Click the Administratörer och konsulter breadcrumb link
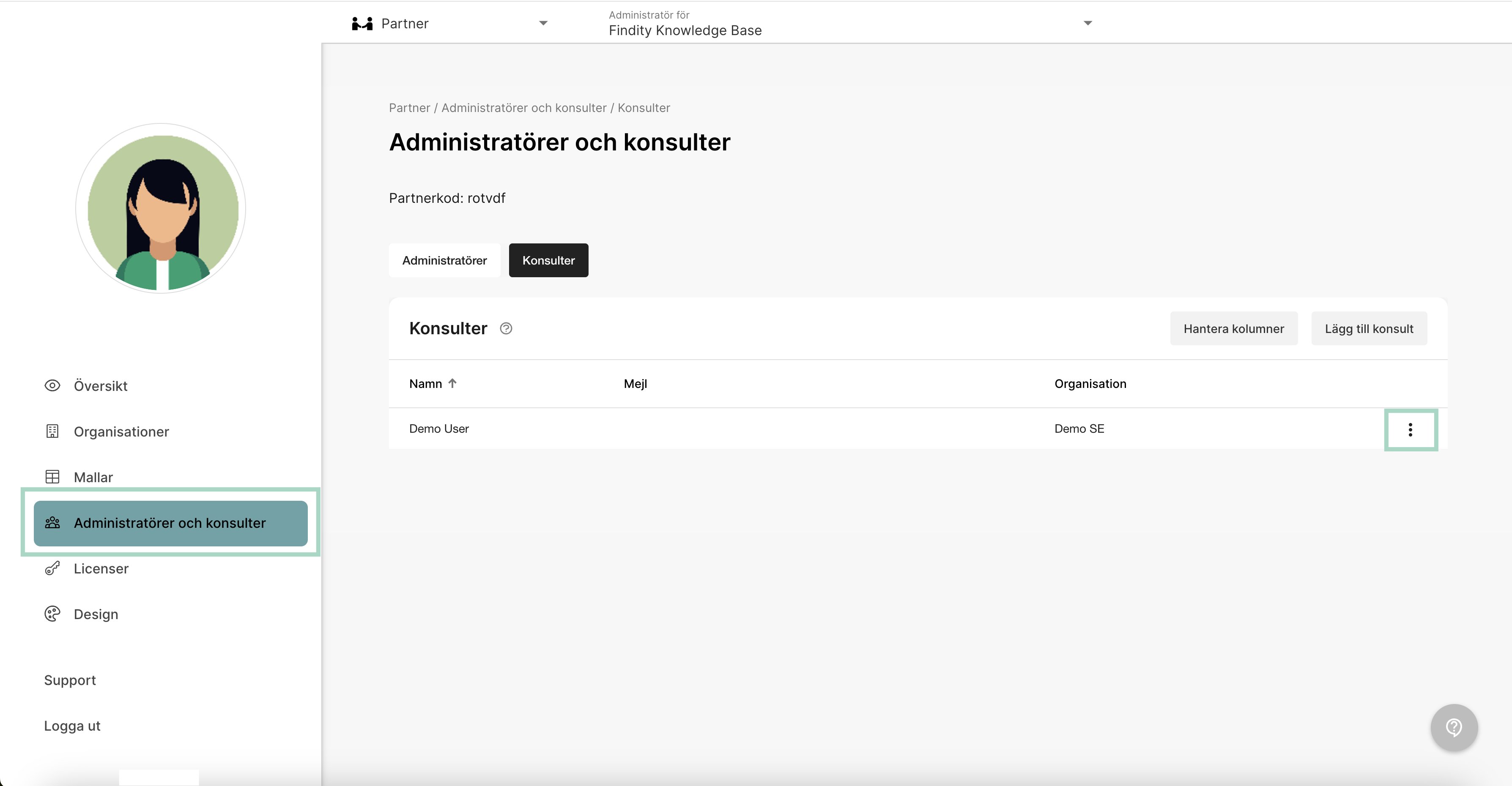The height and width of the screenshot is (786, 1512). [x=523, y=108]
